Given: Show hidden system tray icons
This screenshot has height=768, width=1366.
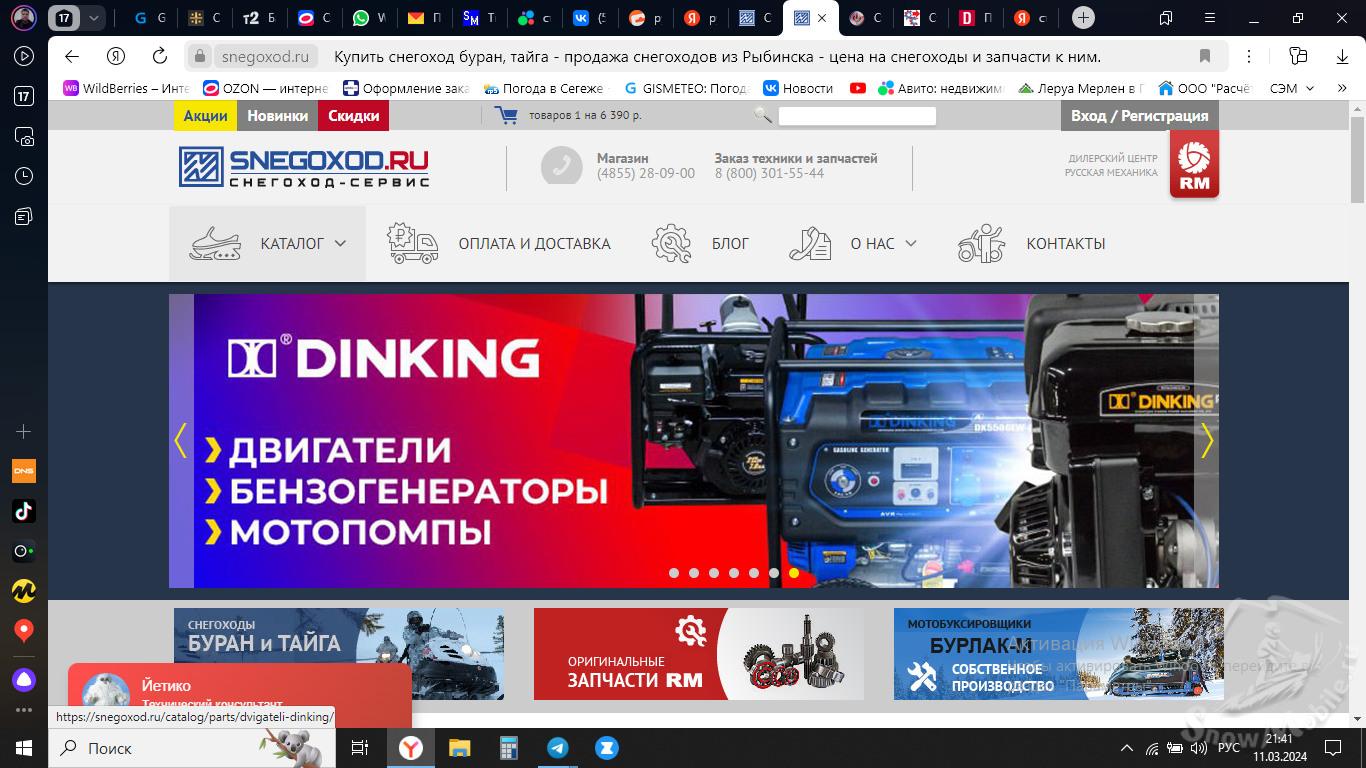Looking at the screenshot, I should point(1127,748).
